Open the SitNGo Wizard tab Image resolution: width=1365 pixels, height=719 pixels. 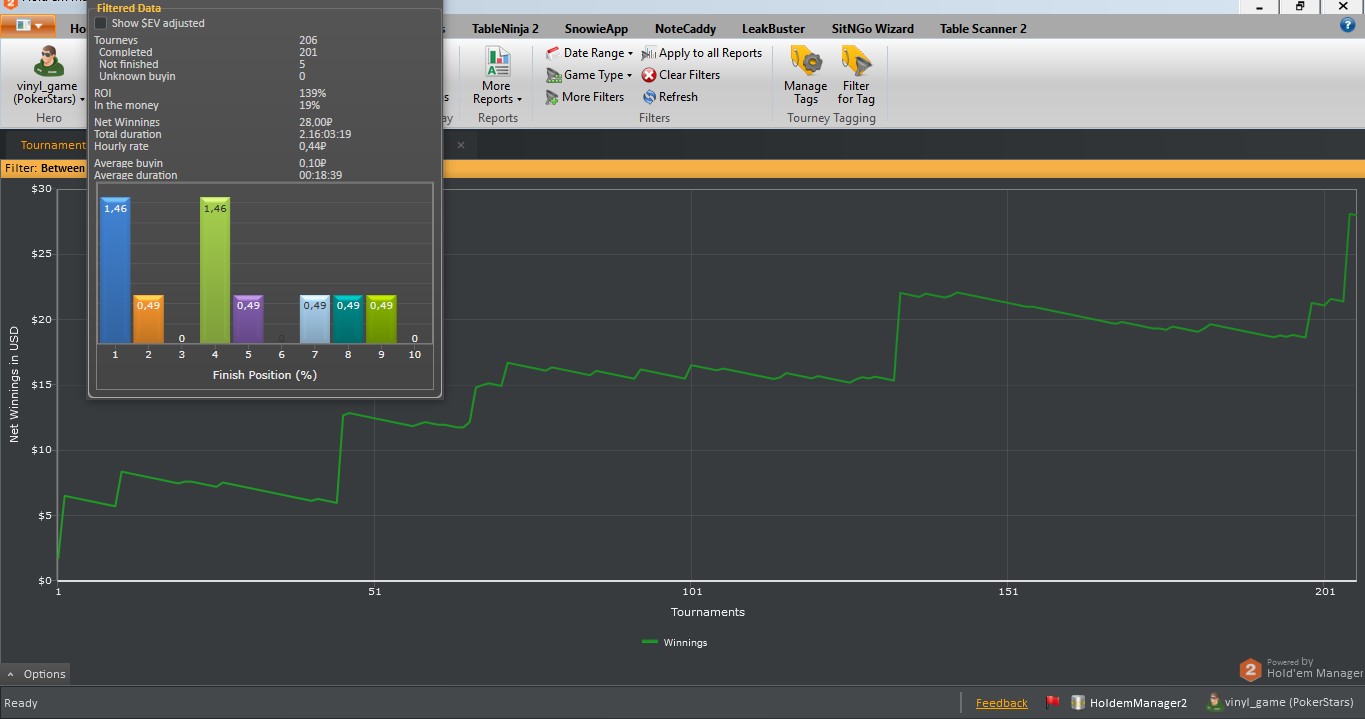(872, 29)
